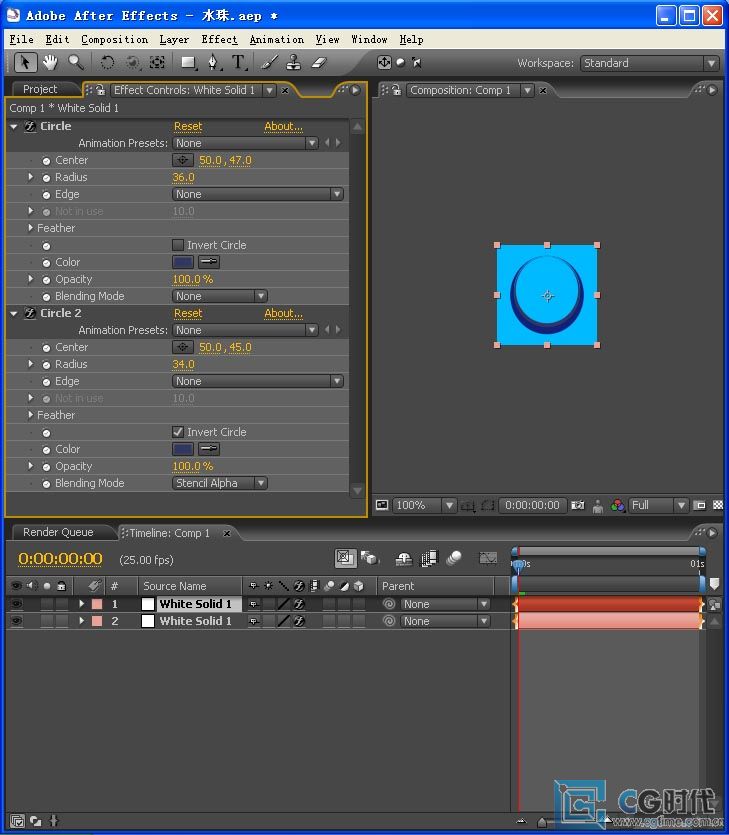Disable the Circle effect toggle
The image size is (729, 835).
tap(30, 126)
